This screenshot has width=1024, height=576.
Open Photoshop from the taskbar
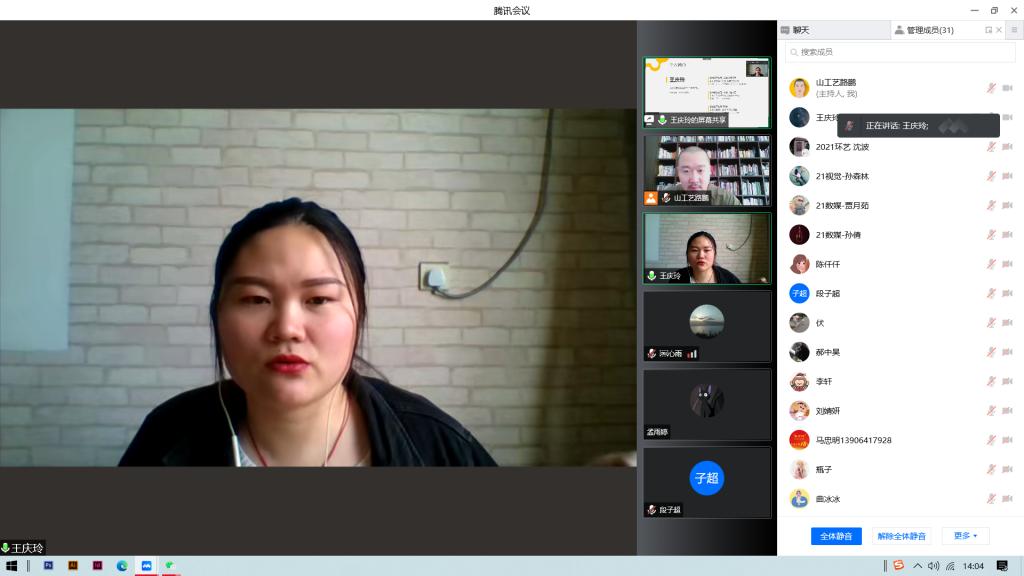pos(48,566)
